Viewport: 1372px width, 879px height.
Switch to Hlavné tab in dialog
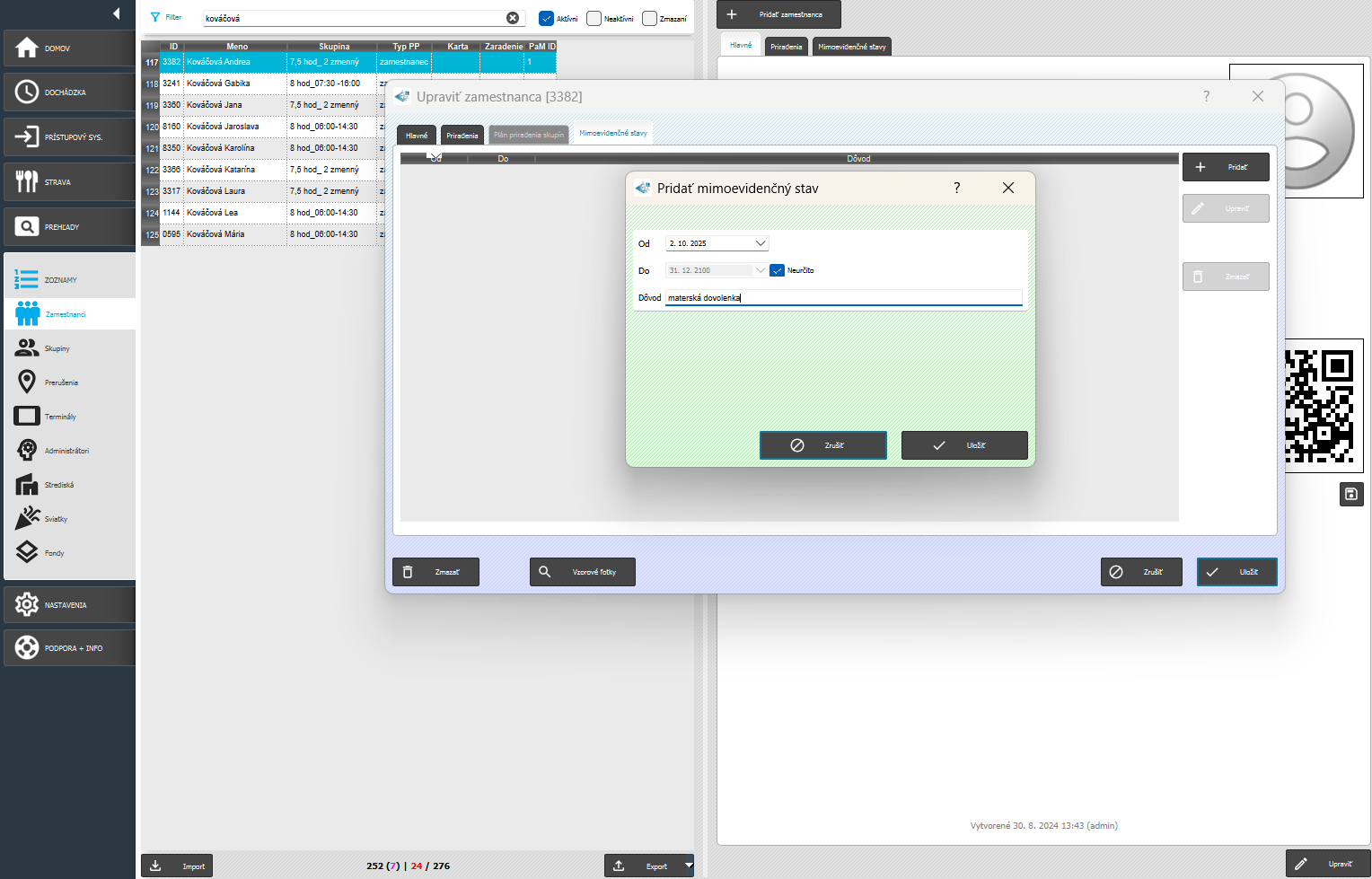pyautogui.click(x=417, y=136)
